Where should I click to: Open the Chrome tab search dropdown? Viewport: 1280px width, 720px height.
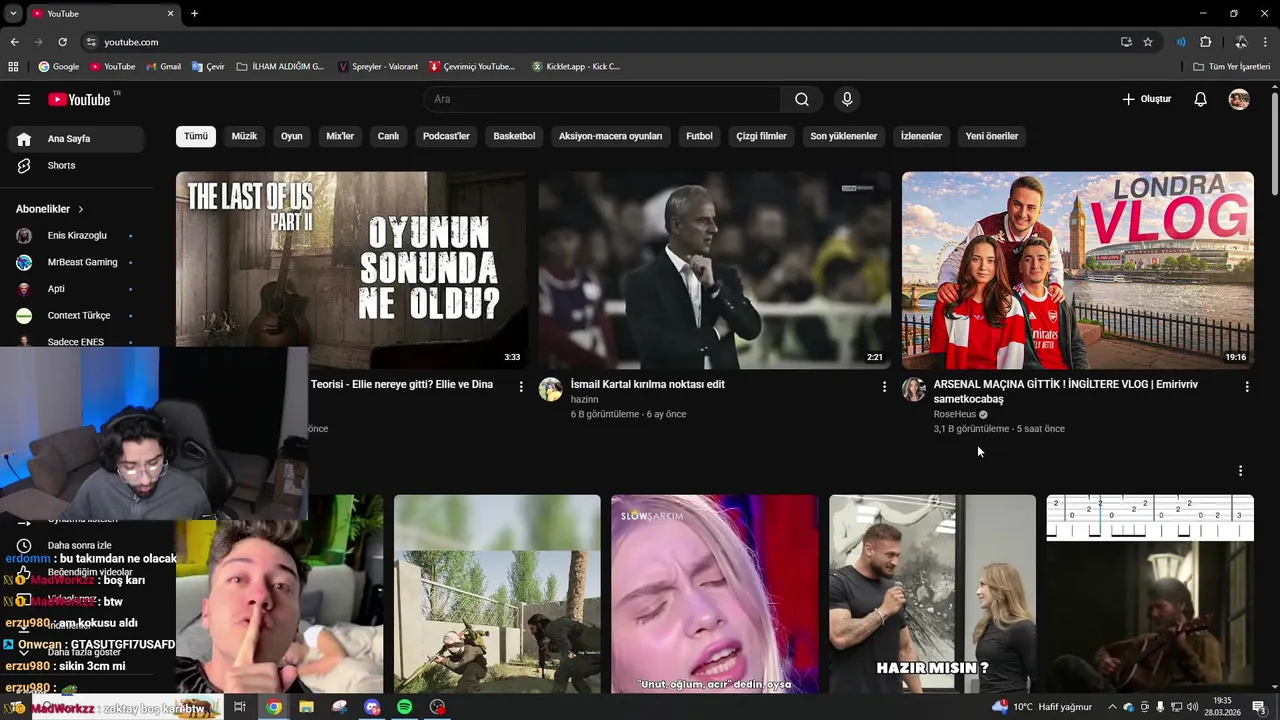pyautogui.click(x=13, y=14)
